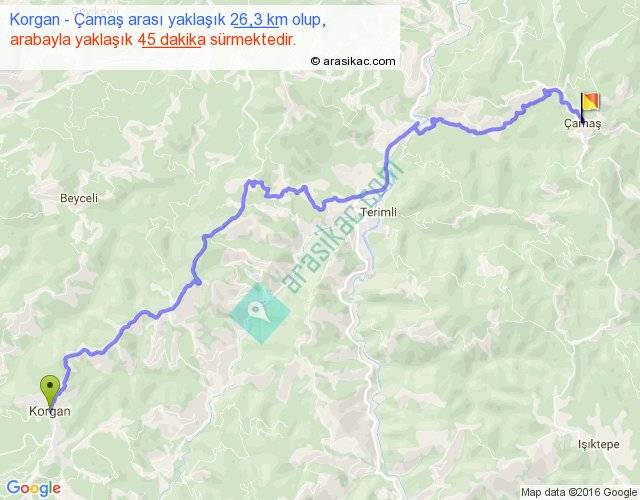Click the teal diamond location watermark icon
Image resolution: width=640 pixels, height=500 pixels.
coord(260,313)
